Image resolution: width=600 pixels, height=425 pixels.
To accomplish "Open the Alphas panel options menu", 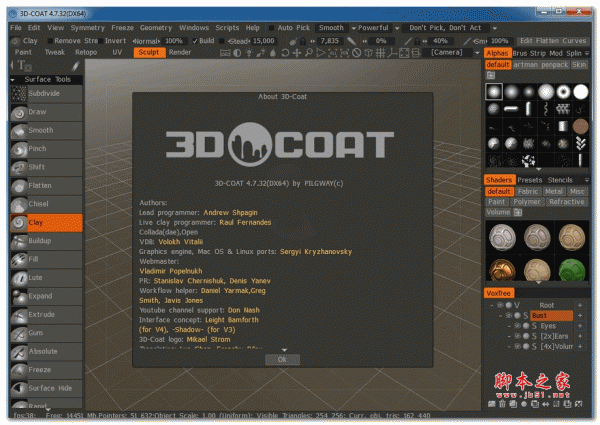I will pos(587,53).
